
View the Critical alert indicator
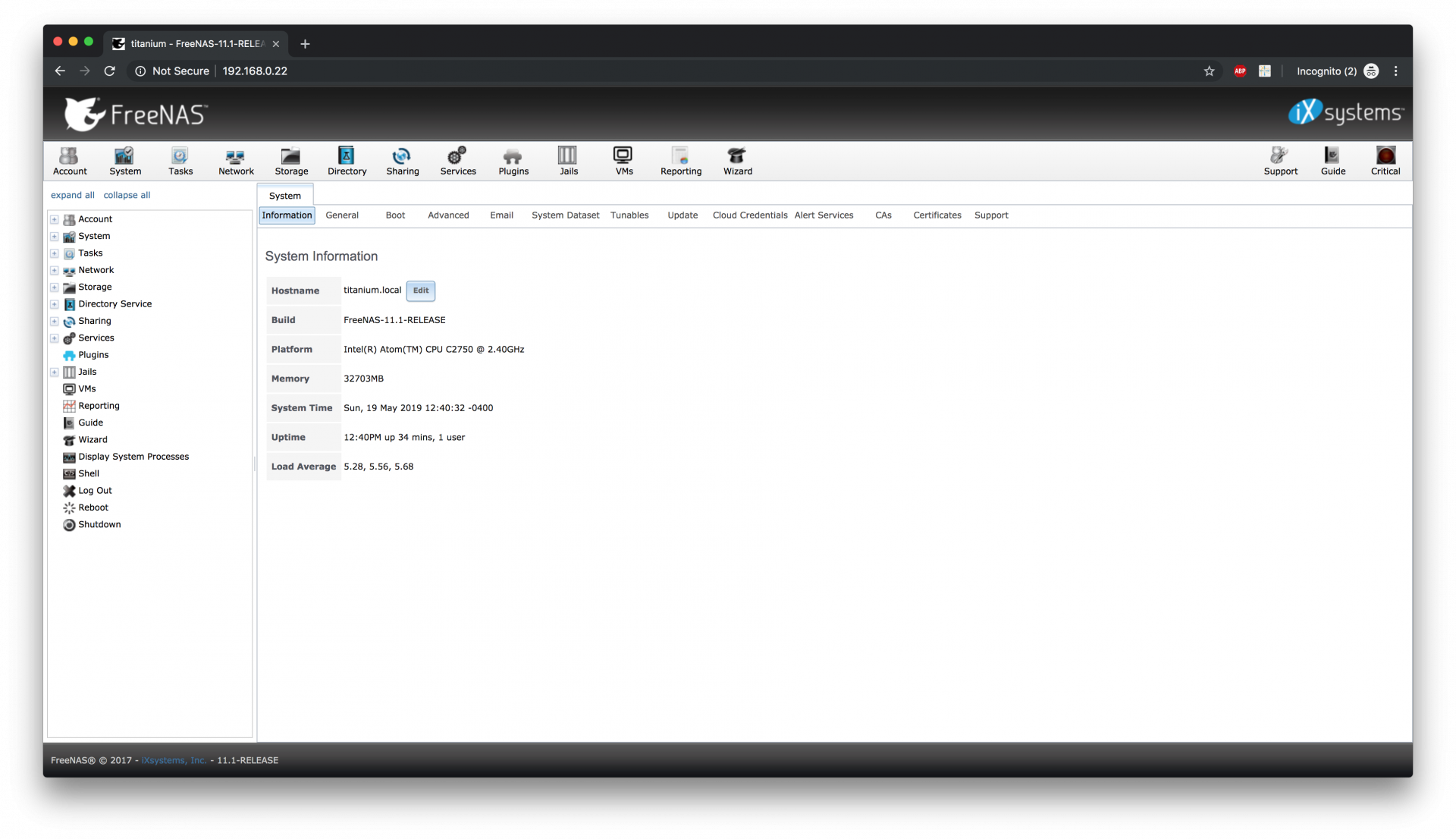1385,161
